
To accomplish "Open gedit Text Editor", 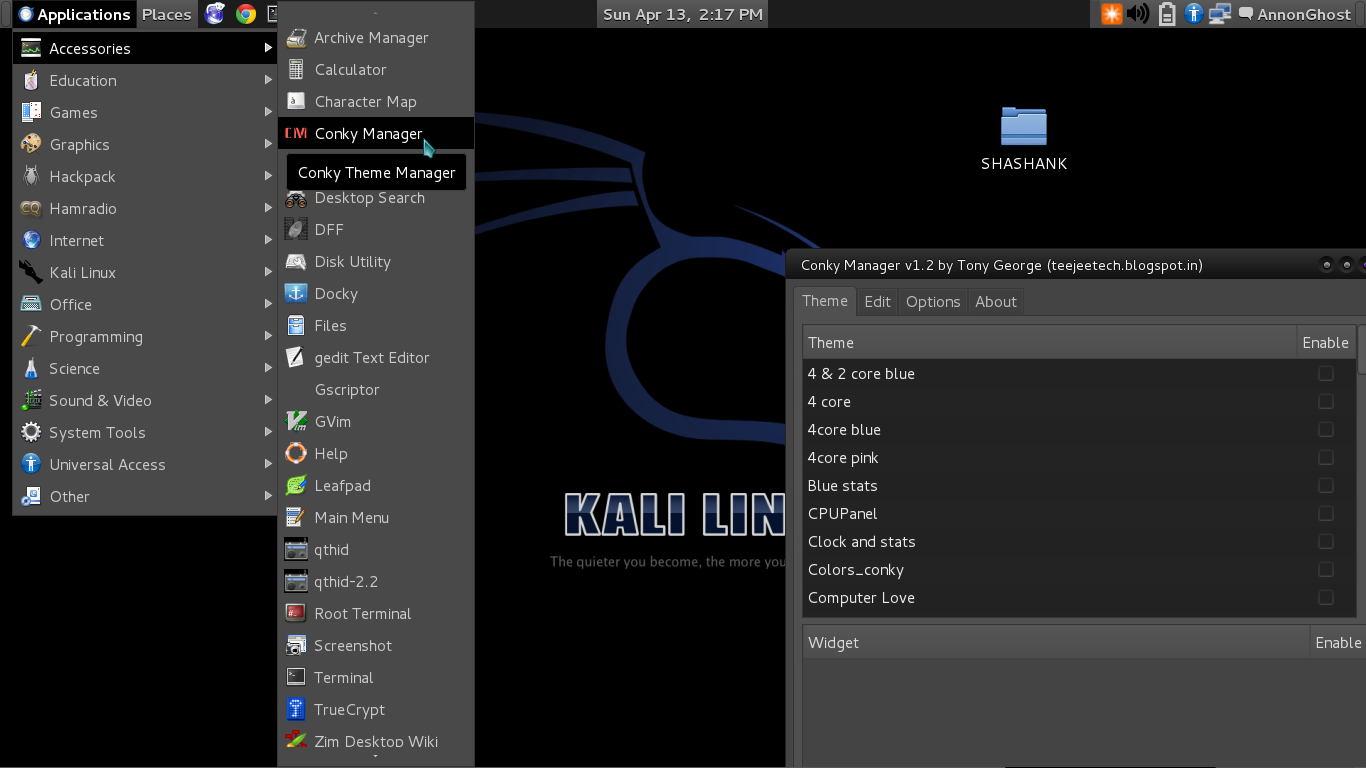I will pyautogui.click(x=370, y=357).
